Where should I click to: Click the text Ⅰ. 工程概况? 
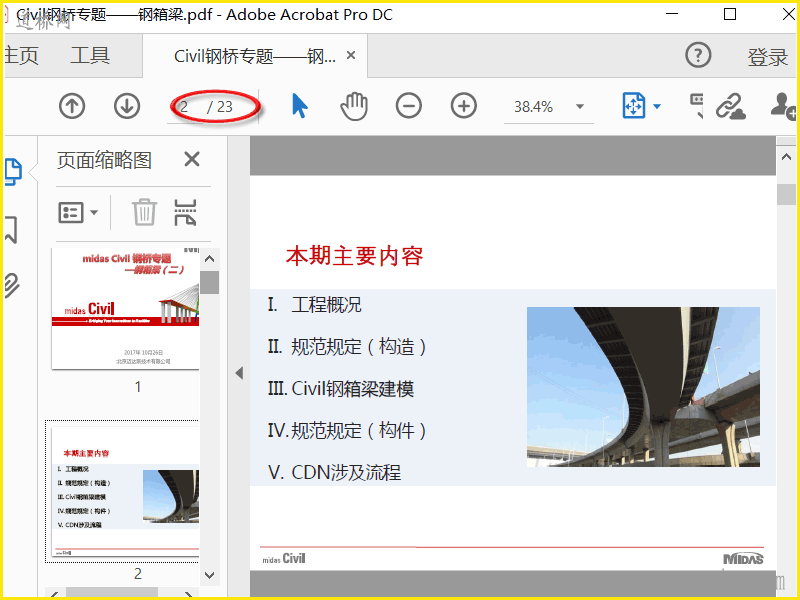315,305
